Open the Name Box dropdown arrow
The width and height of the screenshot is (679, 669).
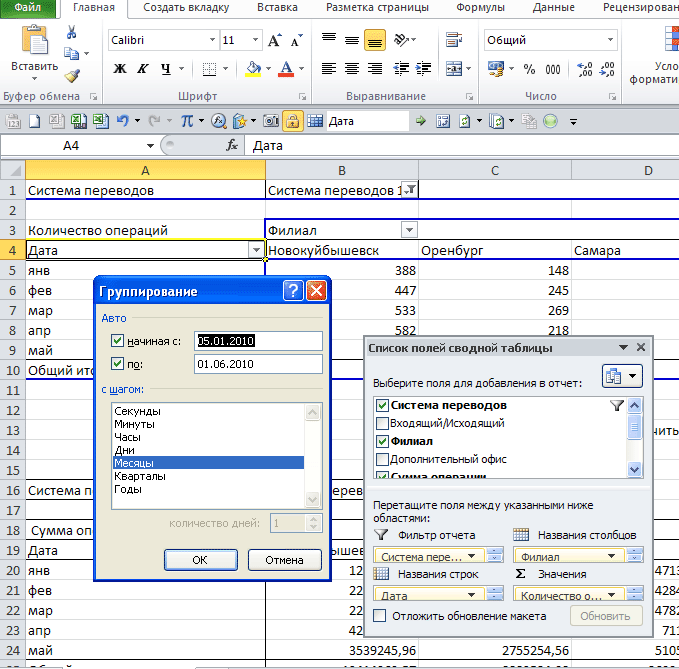[150, 146]
